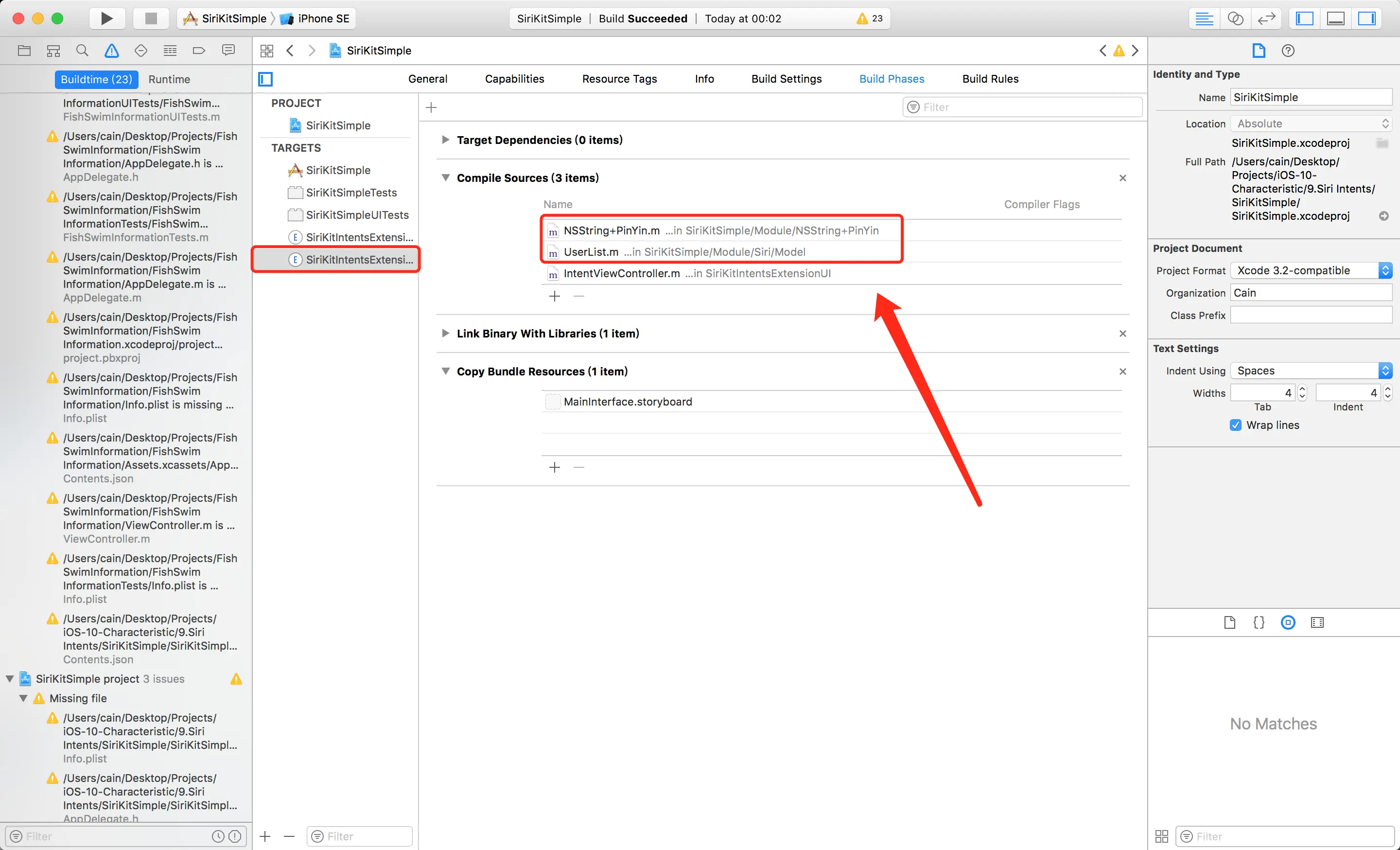The image size is (1400, 850).
Task: Open the Quick Help inspector icon
Action: (x=1288, y=51)
